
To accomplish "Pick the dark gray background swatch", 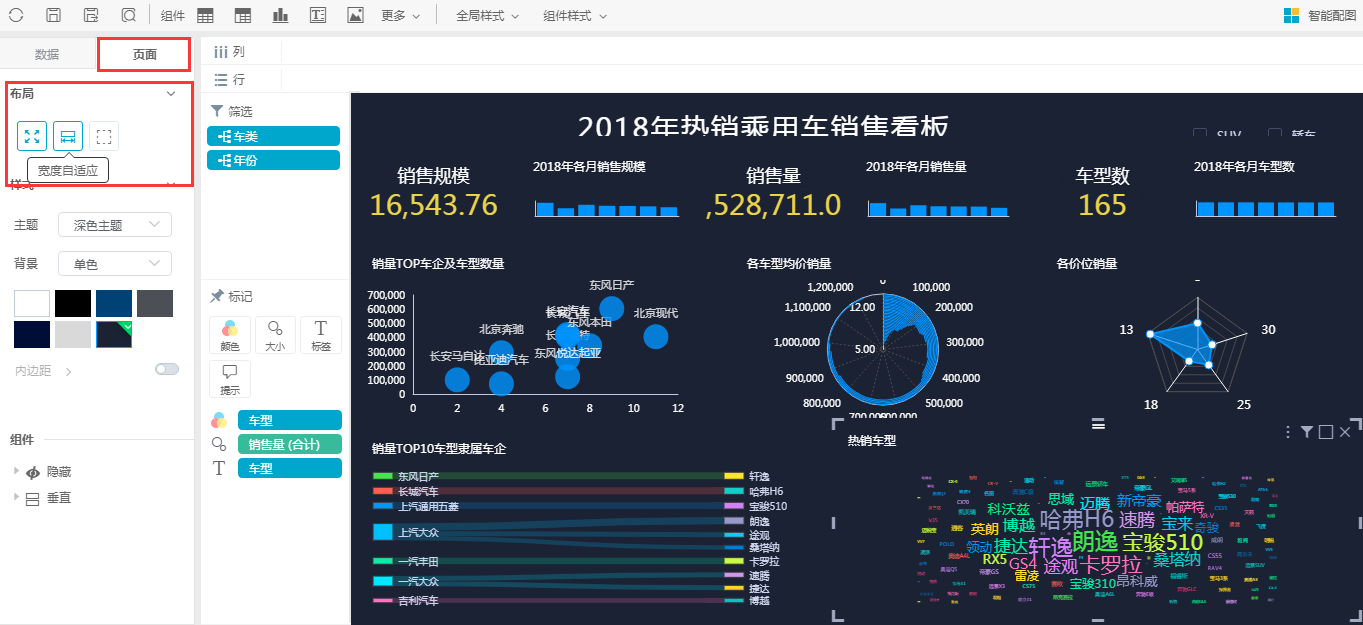I will [155, 303].
